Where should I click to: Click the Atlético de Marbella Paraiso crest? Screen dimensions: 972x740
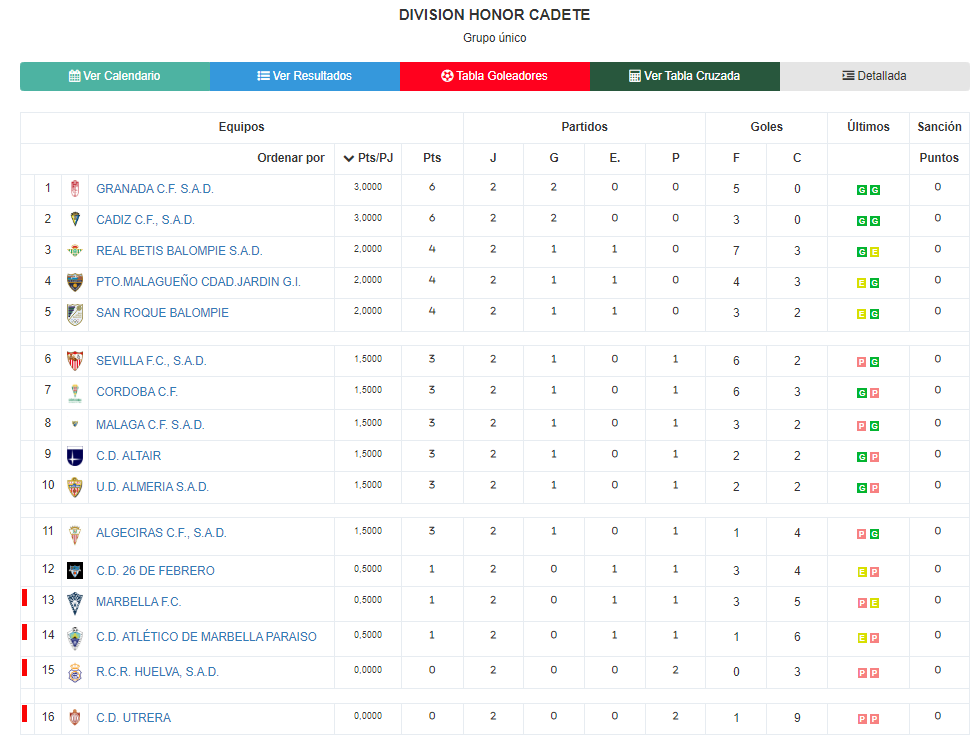tap(75, 638)
